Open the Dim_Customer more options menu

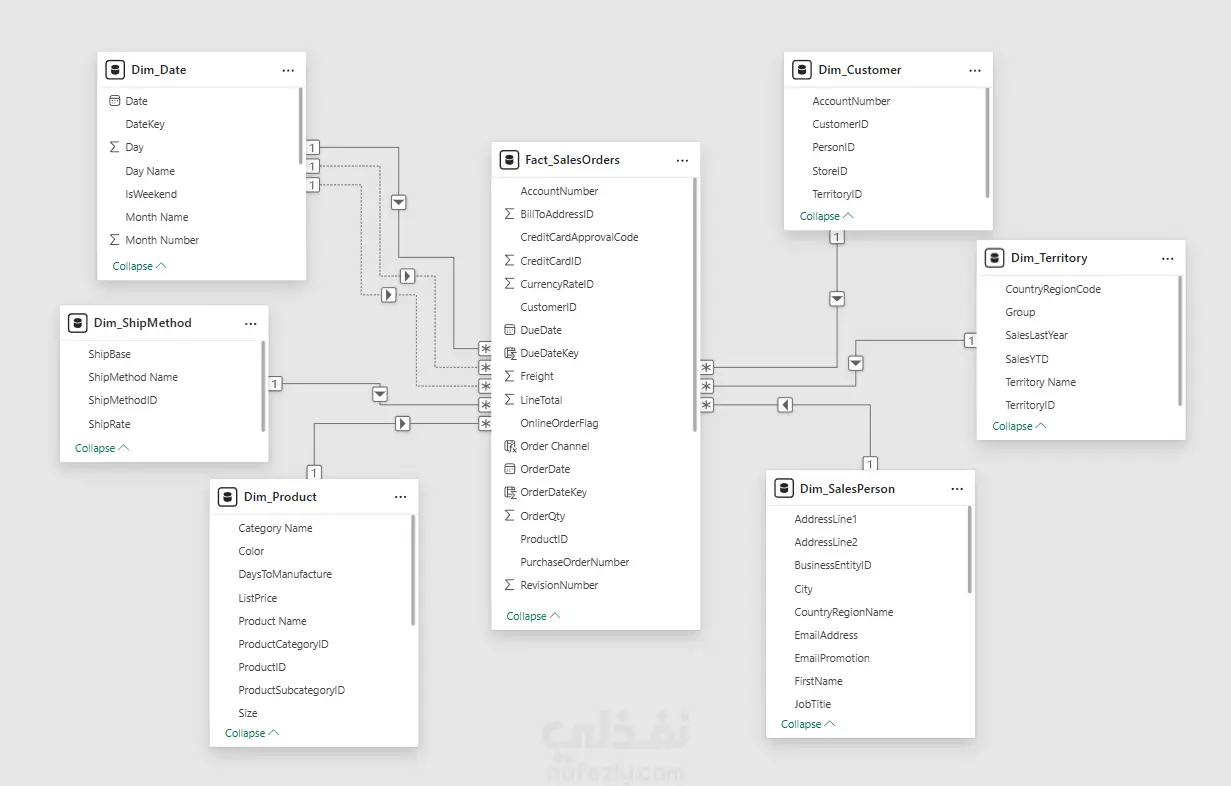point(975,70)
